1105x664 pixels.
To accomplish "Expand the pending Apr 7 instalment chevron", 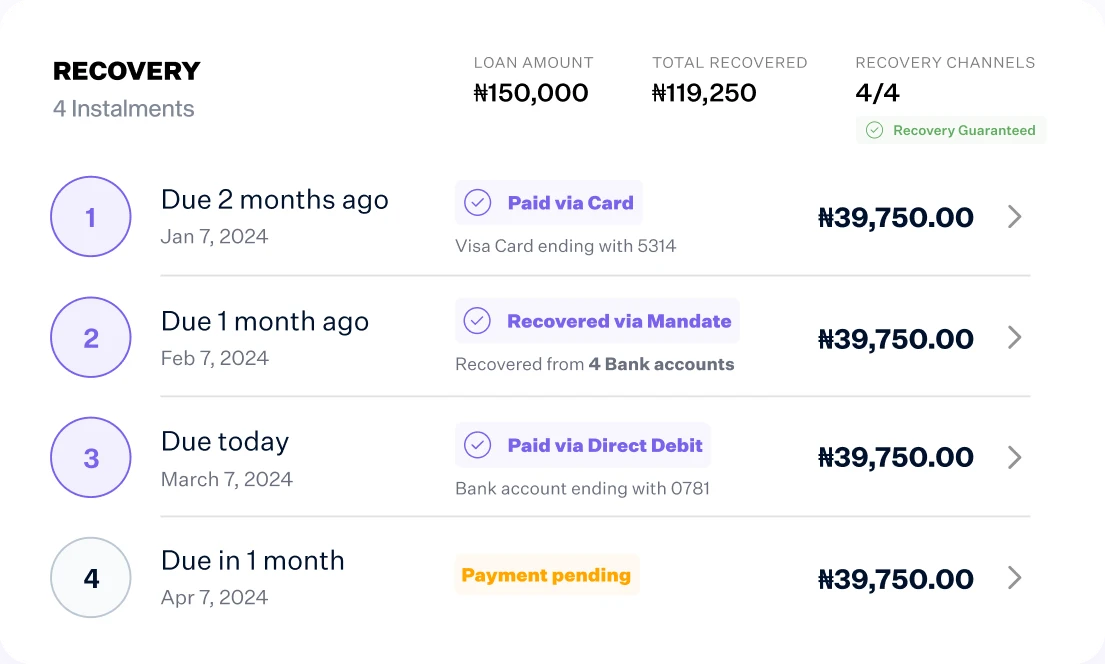I will [x=1015, y=578].
